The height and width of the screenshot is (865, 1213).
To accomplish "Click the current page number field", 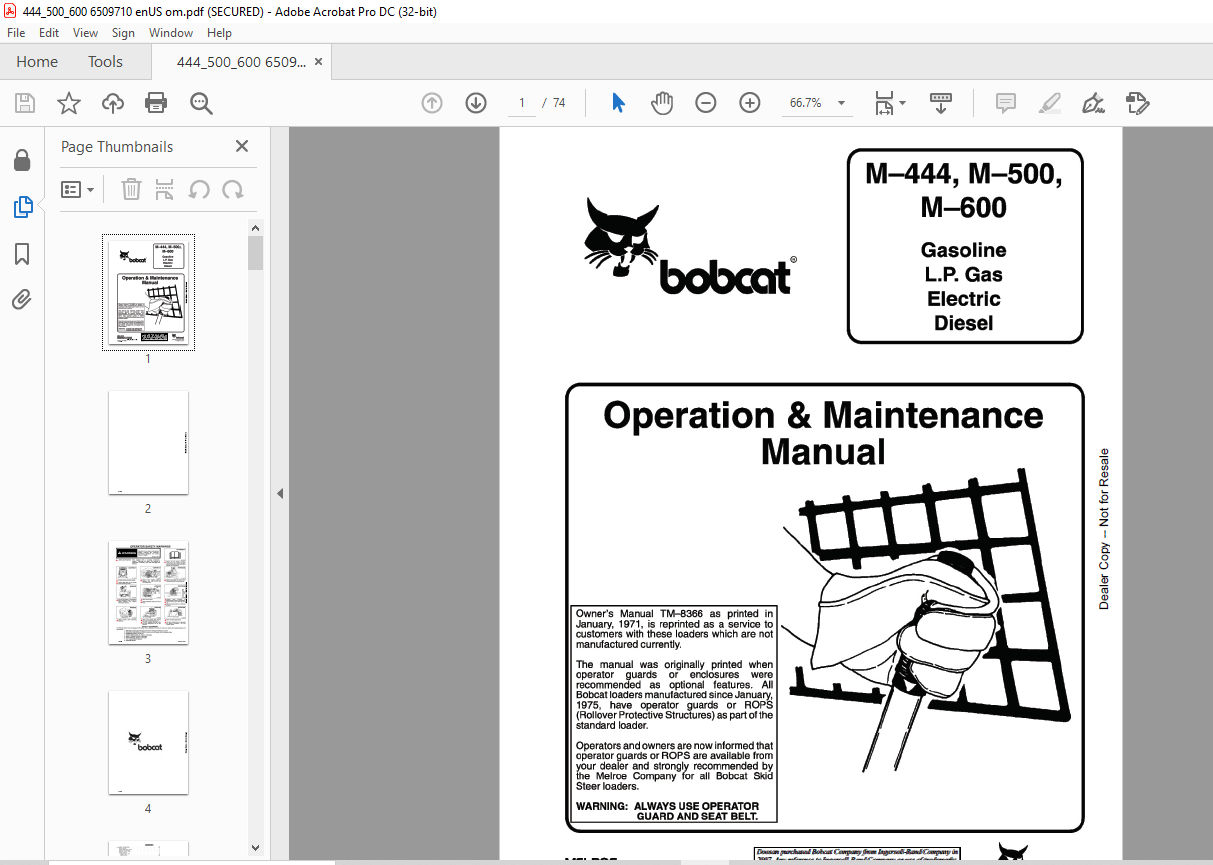I will (522, 103).
